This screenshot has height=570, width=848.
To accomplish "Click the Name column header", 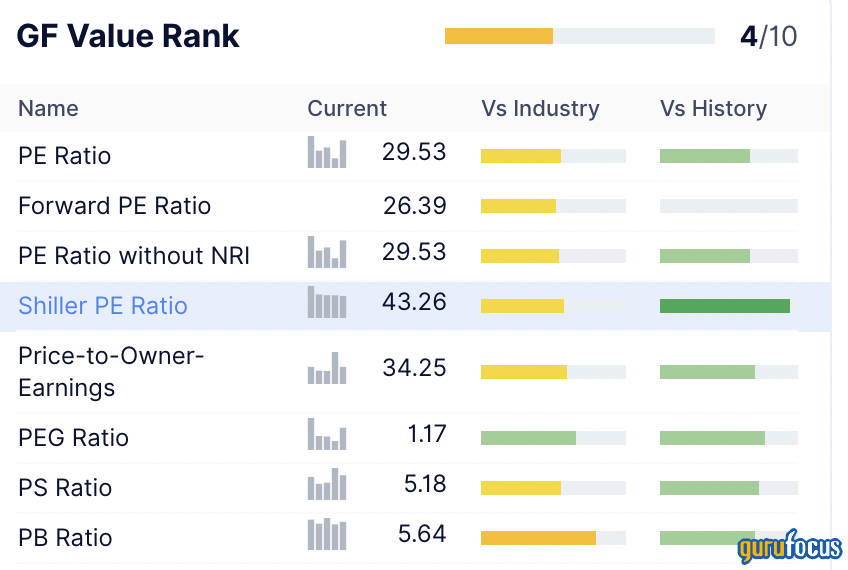I will point(48,109).
